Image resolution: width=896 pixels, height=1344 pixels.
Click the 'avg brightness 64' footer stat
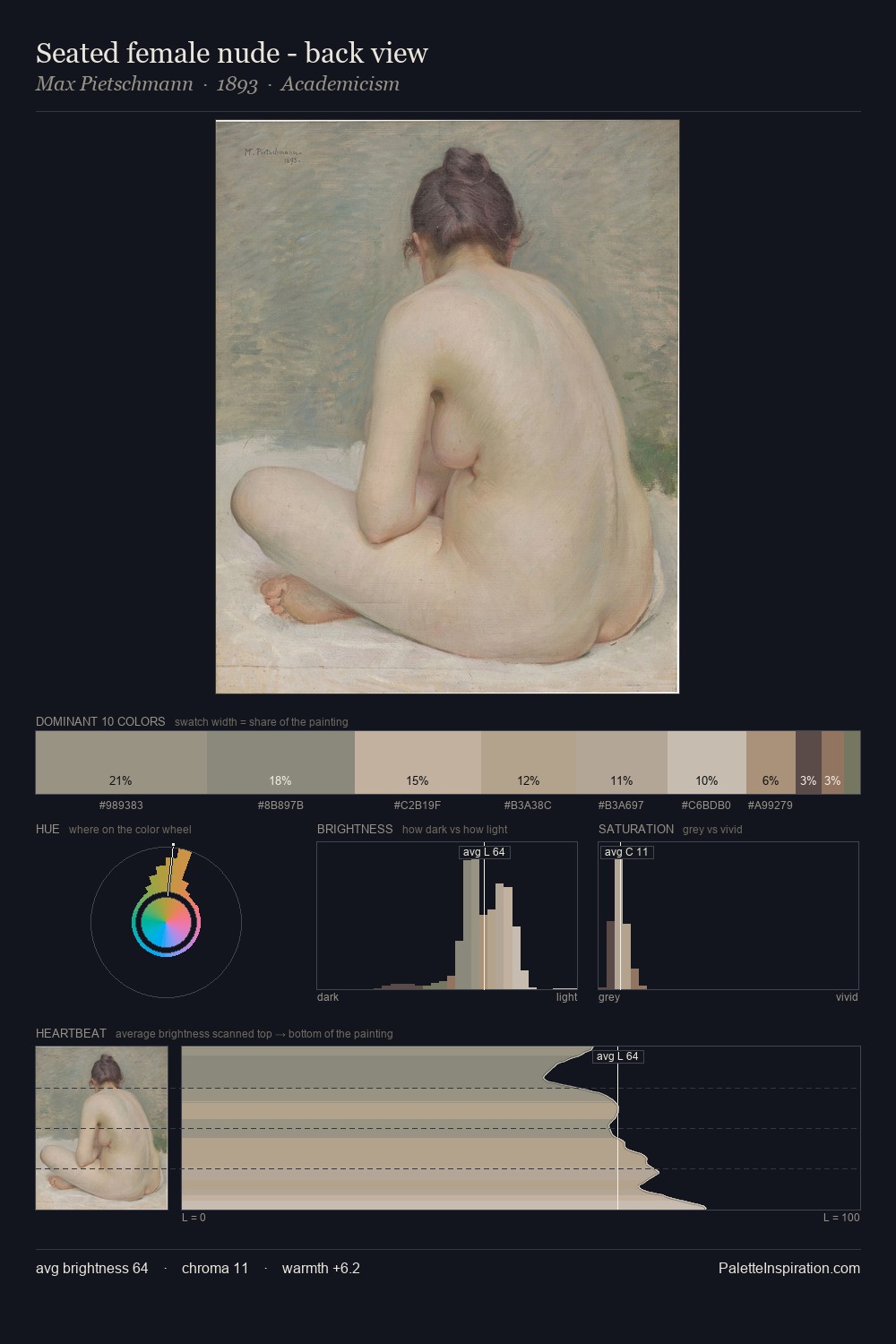coord(92,1268)
